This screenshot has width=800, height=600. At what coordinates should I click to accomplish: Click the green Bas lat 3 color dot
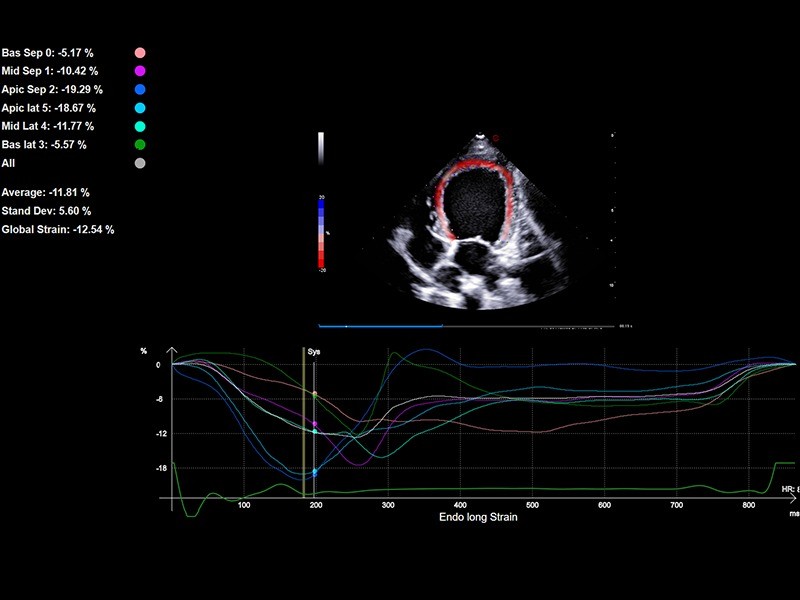pyautogui.click(x=140, y=144)
